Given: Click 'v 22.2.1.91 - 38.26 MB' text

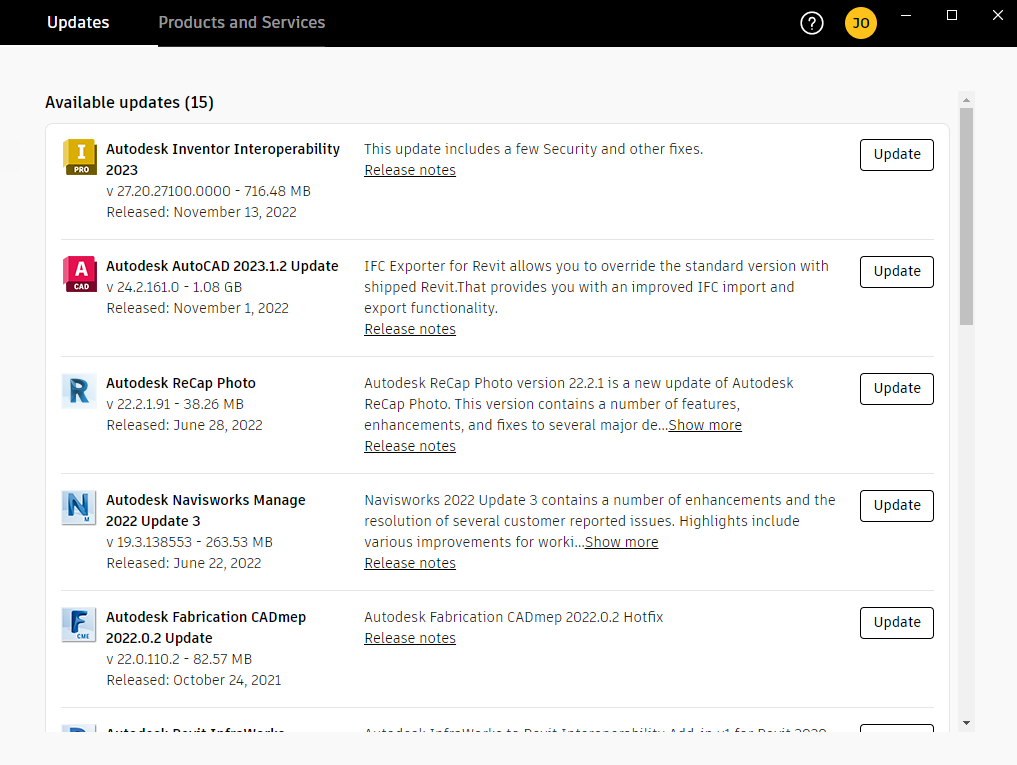Looking at the screenshot, I should (175, 404).
